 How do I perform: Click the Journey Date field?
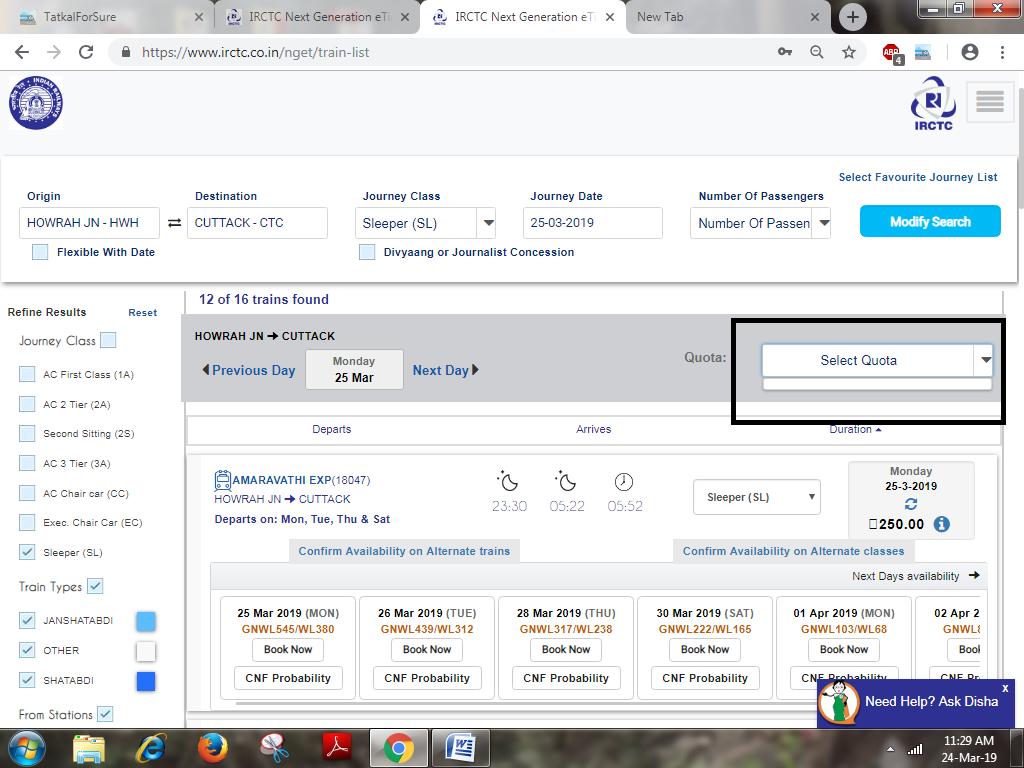(x=593, y=223)
